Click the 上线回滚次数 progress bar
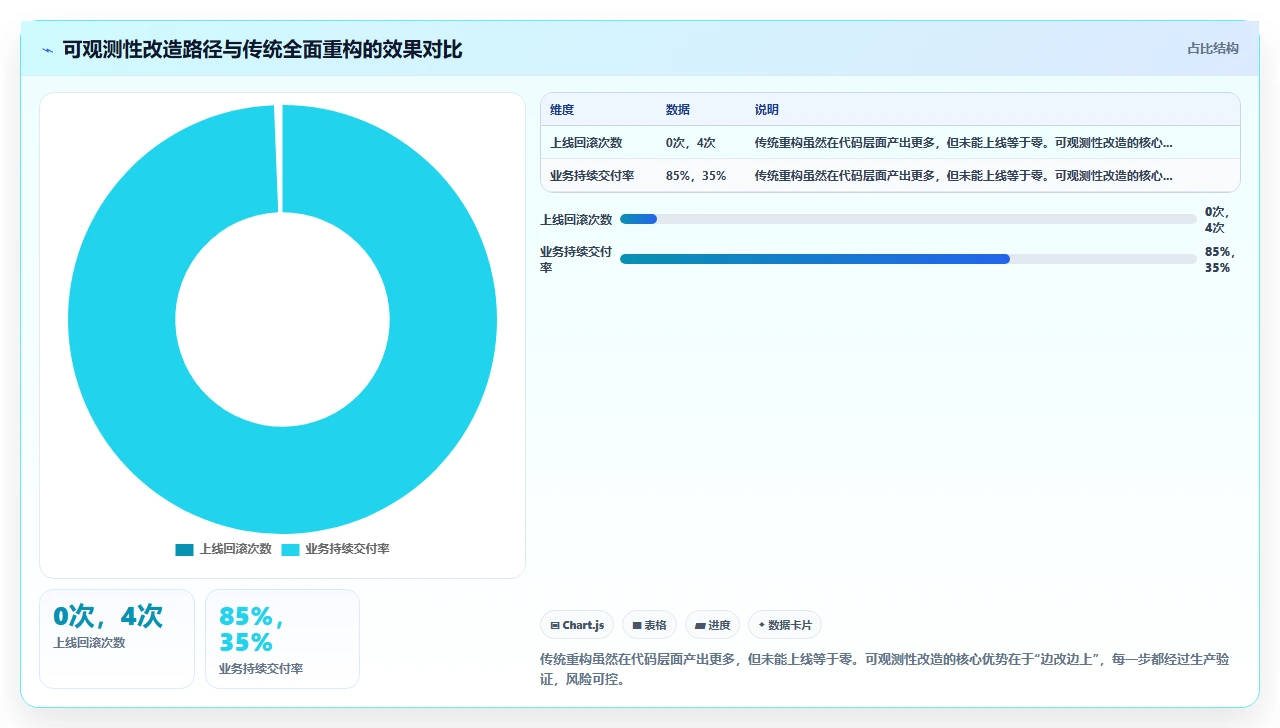1280x728 pixels. tap(908, 219)
